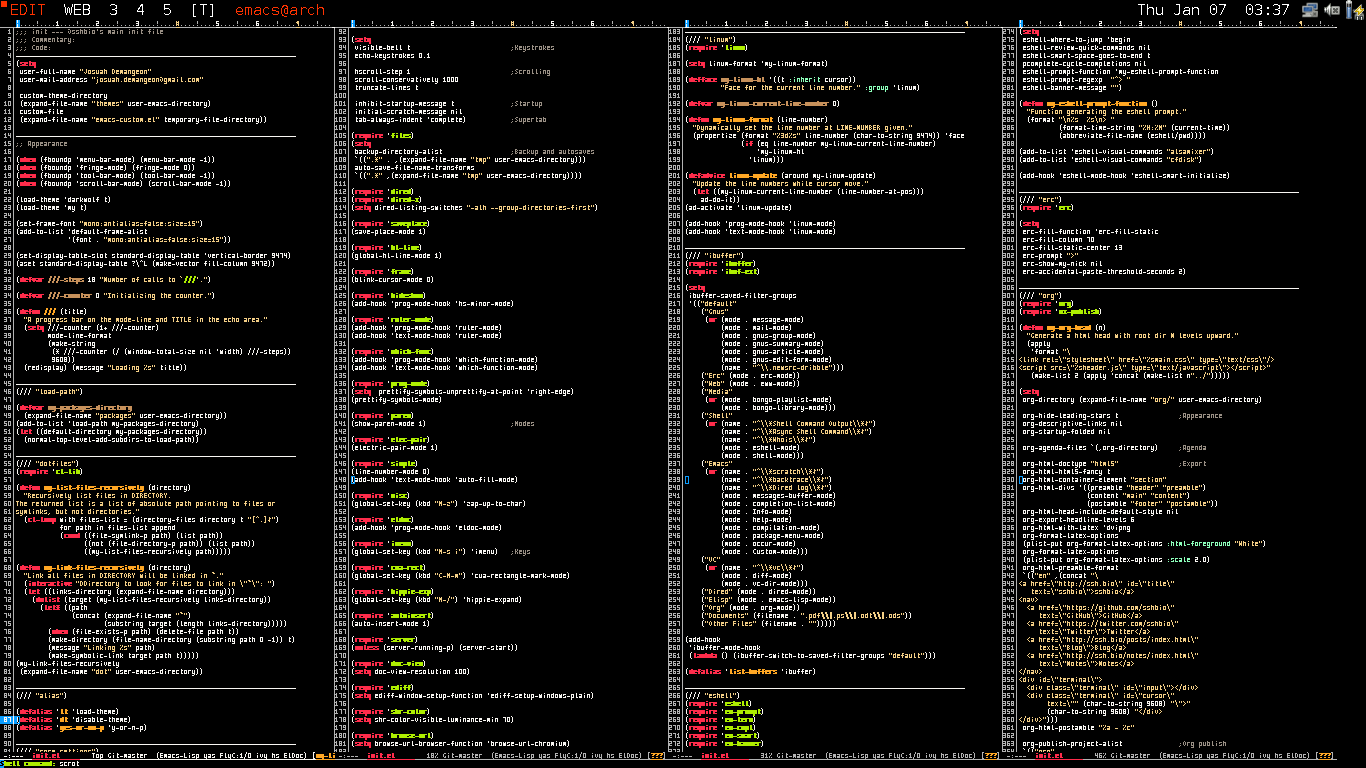
Task: Click the (require 'server) line
Action: point(385,640)
